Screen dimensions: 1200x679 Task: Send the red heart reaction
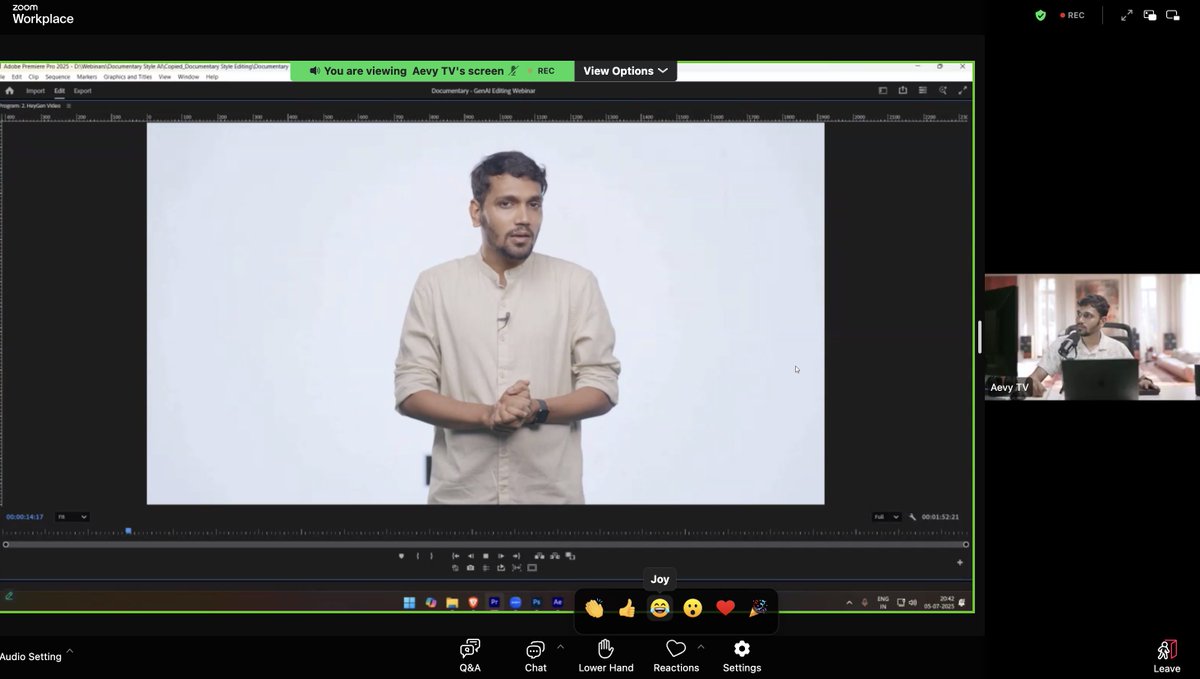pyautogui.click(x=725, y=608)
